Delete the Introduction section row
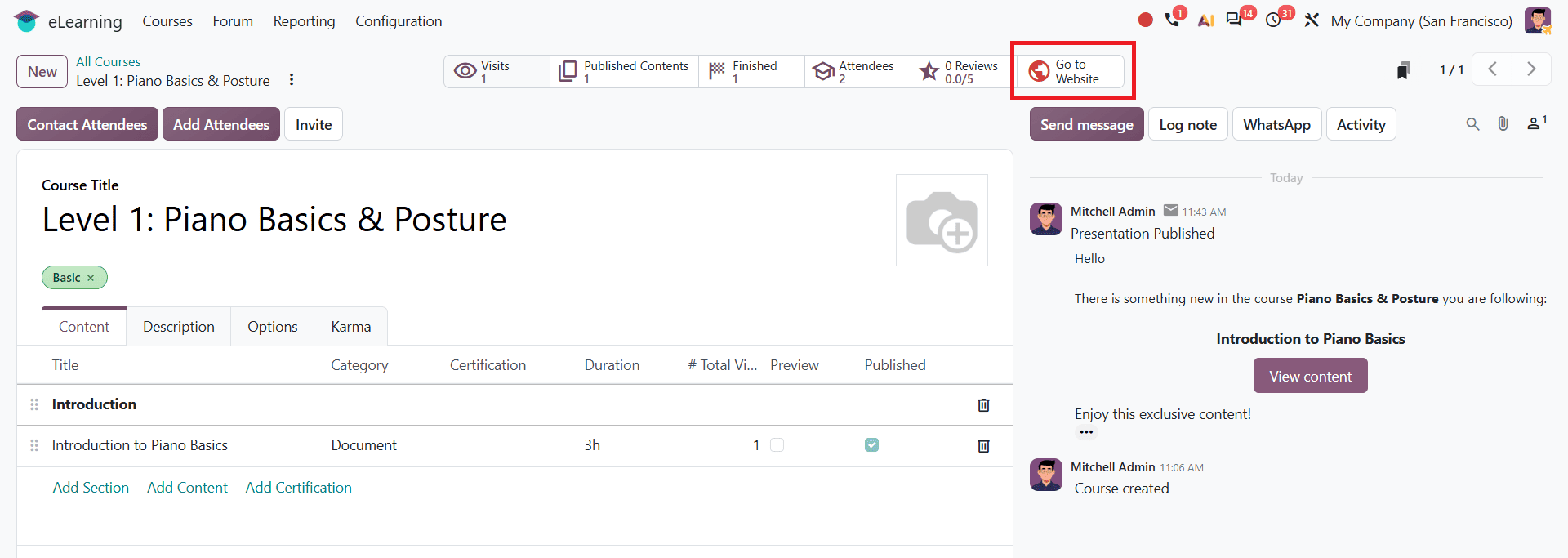The width and height of the screenshot is (1568, 558). [x=983, y=405]
